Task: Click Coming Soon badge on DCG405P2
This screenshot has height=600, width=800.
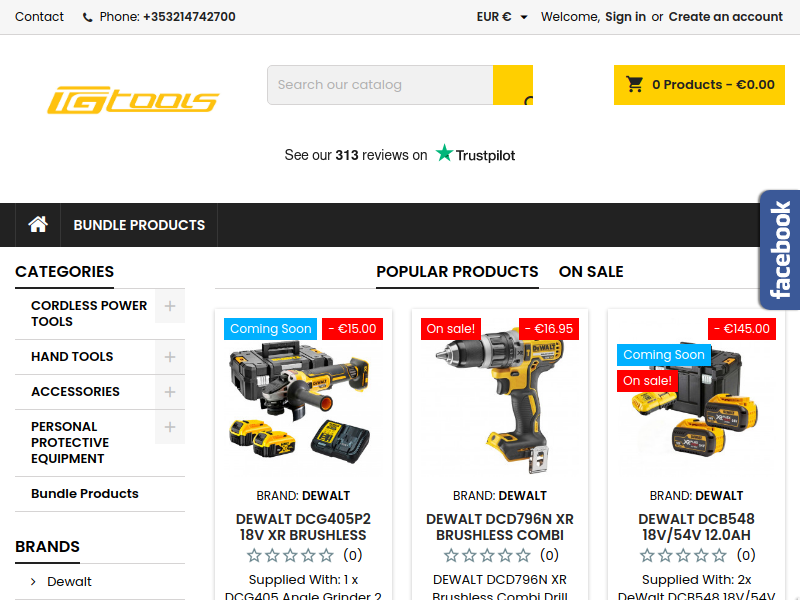Action: (x=270, y=329)
